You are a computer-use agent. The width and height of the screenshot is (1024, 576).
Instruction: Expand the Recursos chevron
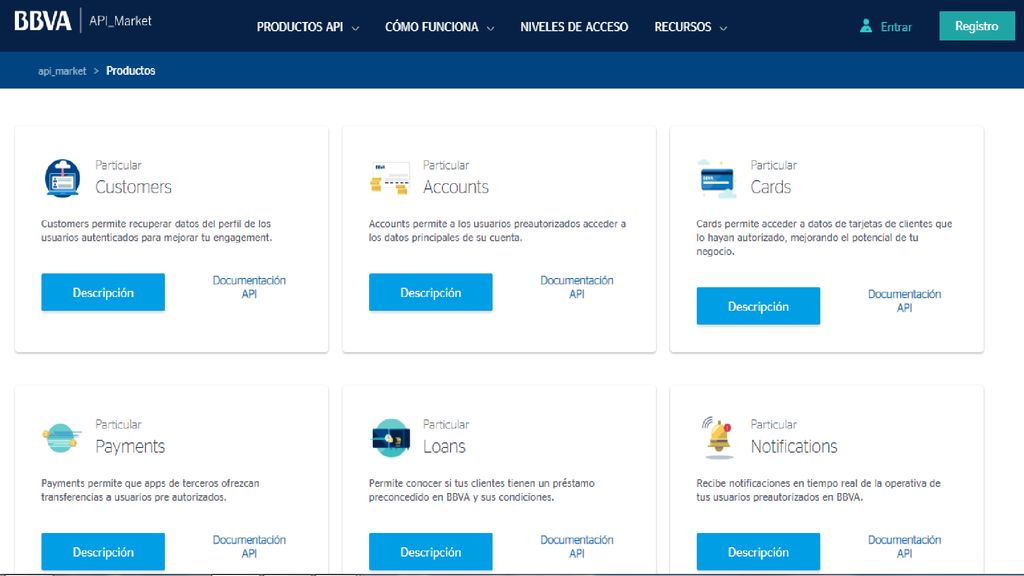click(x=723, y=28)
